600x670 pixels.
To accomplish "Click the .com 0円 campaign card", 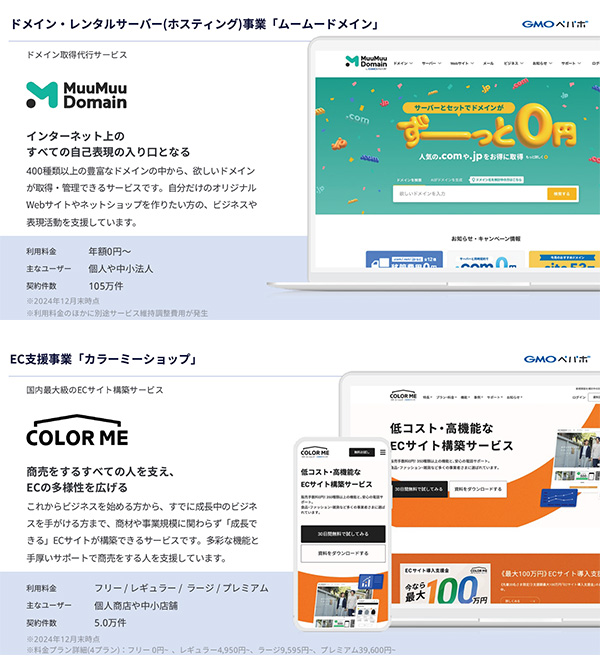I will tap(486, 259).
